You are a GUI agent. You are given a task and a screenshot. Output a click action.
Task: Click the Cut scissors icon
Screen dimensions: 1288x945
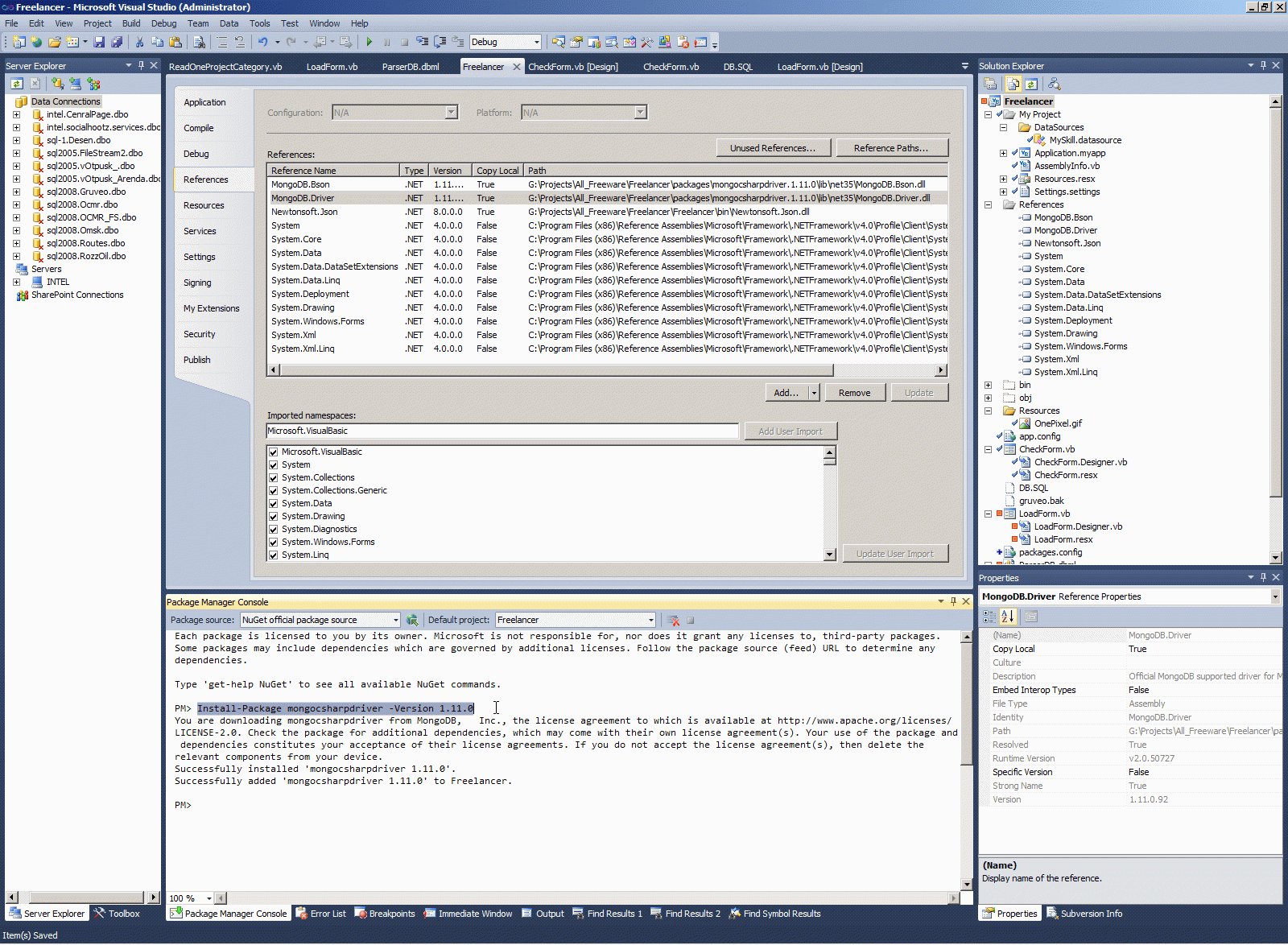139,42
